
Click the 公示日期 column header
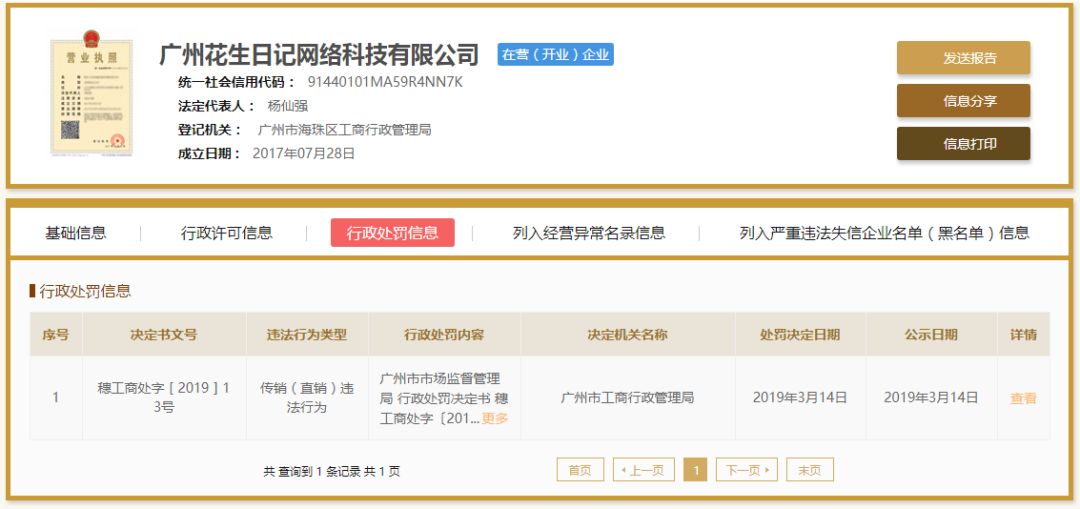tap(931, 334)
